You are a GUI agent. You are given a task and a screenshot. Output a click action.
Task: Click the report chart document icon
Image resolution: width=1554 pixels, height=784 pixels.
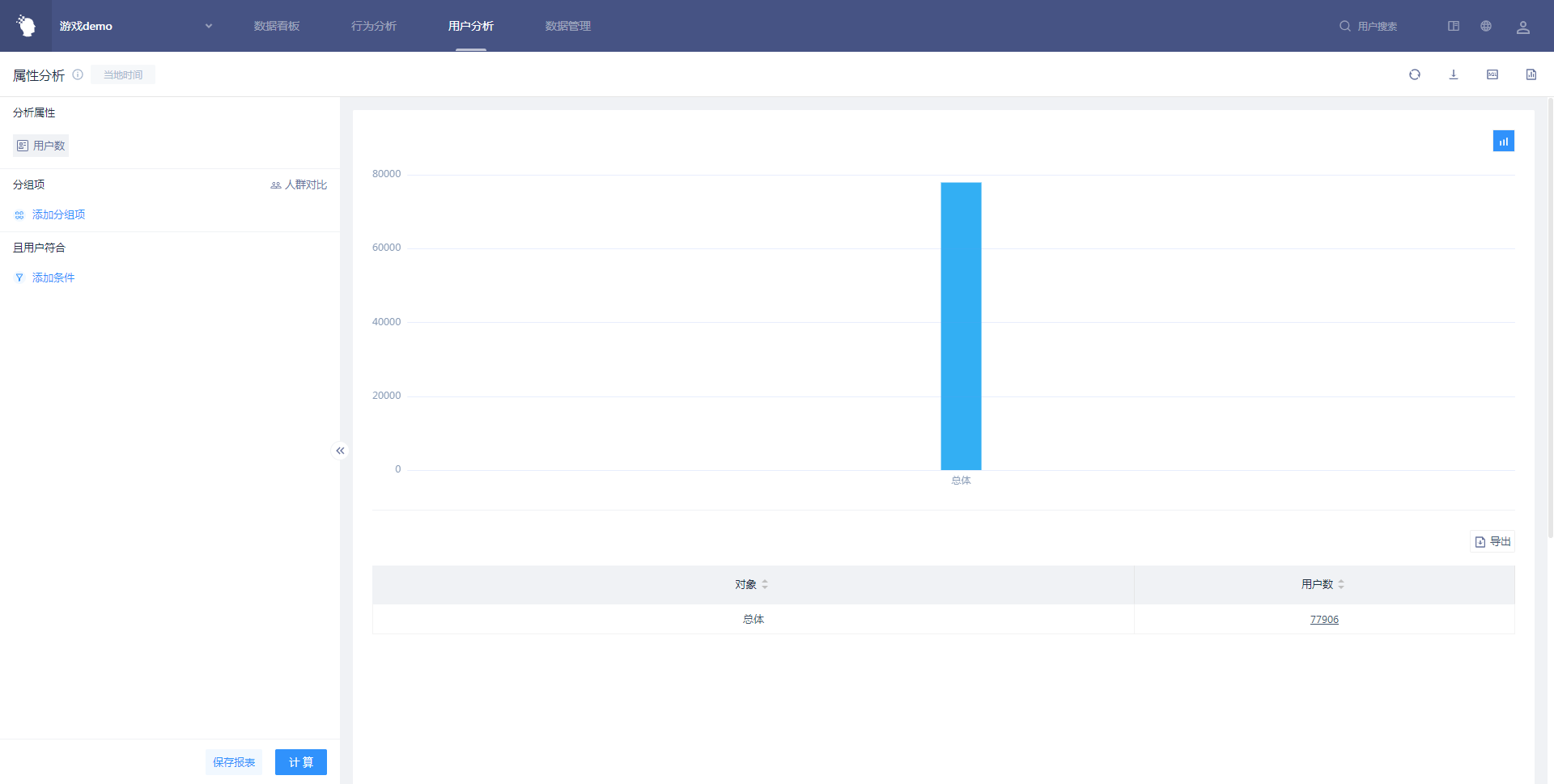coord(1531,74)
